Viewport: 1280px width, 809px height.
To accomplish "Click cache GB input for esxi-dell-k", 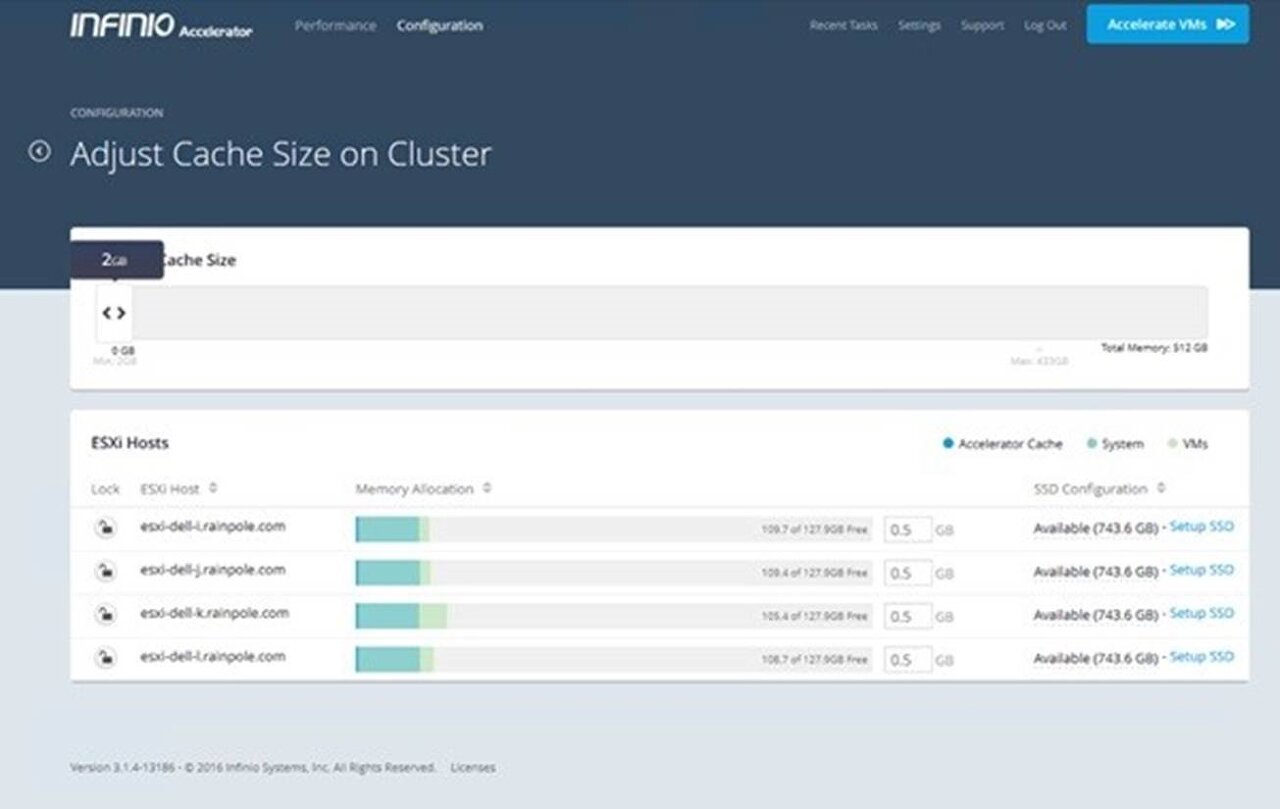I will [908, 616].
